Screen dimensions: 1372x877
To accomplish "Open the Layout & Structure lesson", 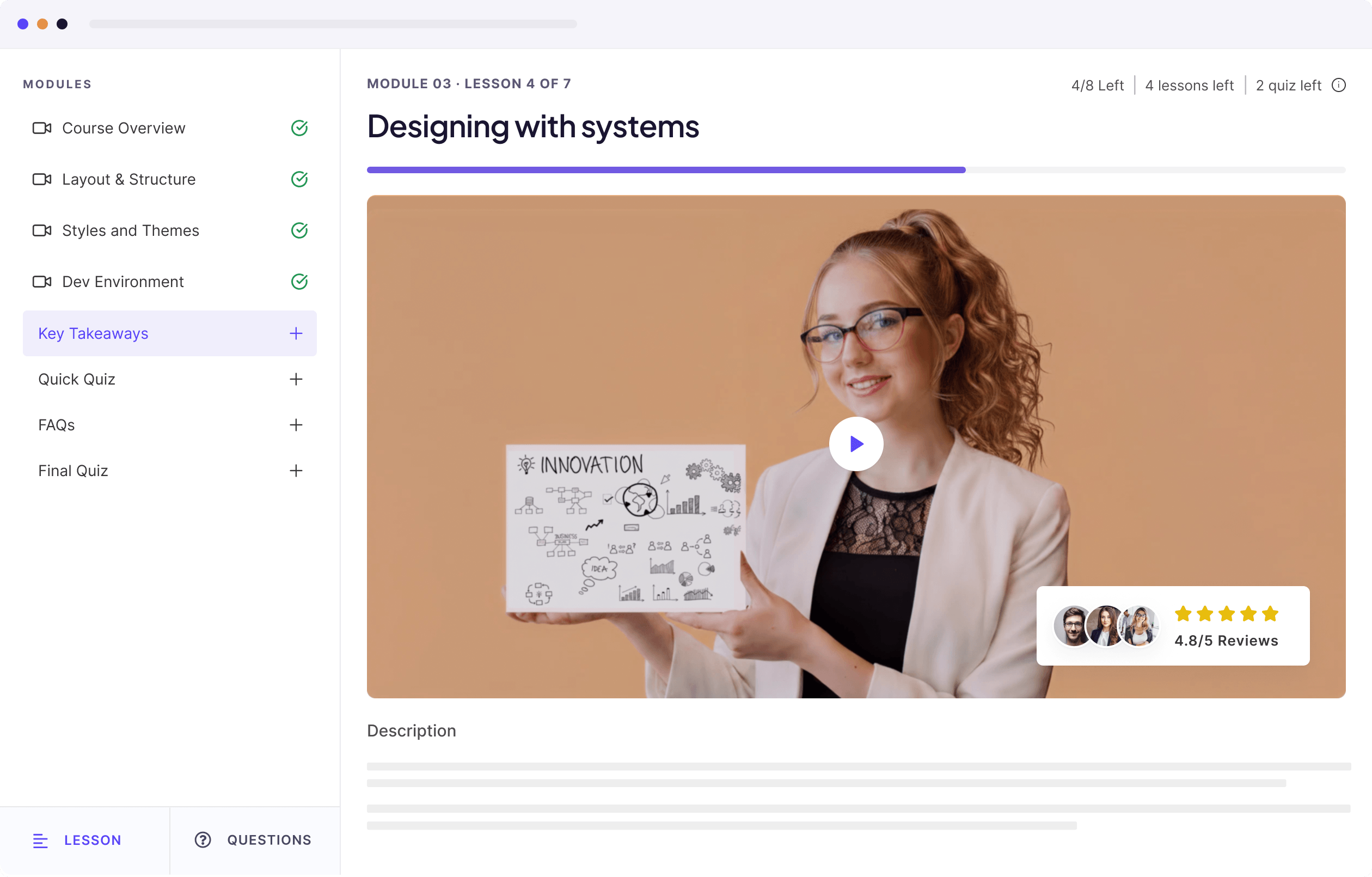I will [x=170, y=180].
